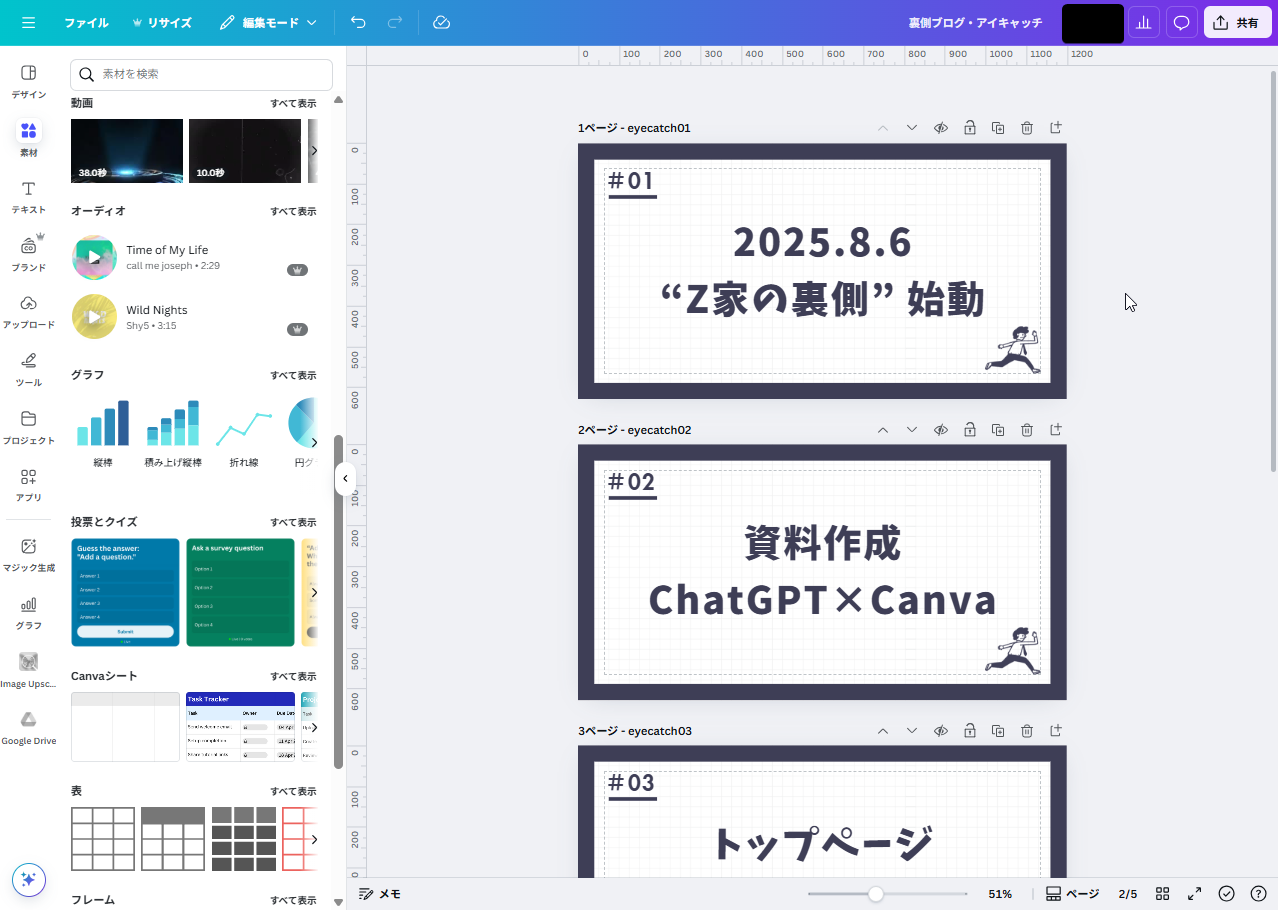
Task: Move page 1 down with chevron
Action: pyautogui.click(x=911, y=128)
